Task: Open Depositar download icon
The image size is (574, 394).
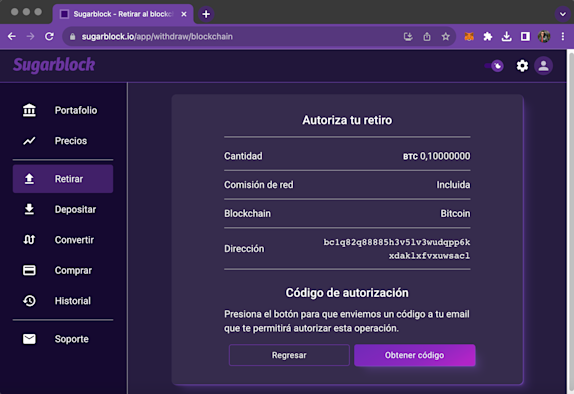Action: coord(29,209)
